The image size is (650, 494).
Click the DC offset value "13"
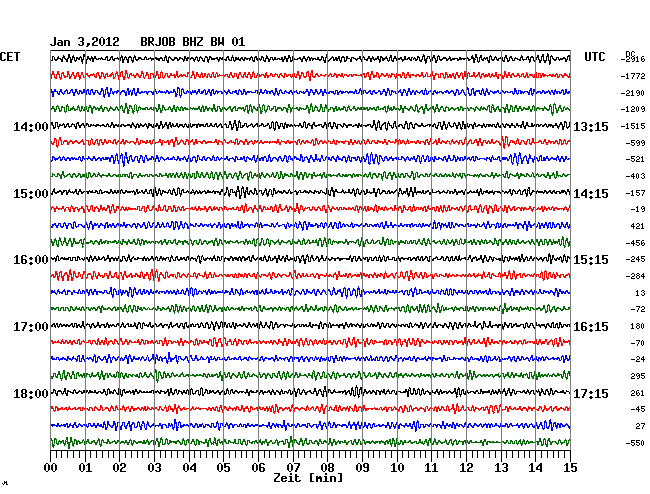(x=640, y=293)
